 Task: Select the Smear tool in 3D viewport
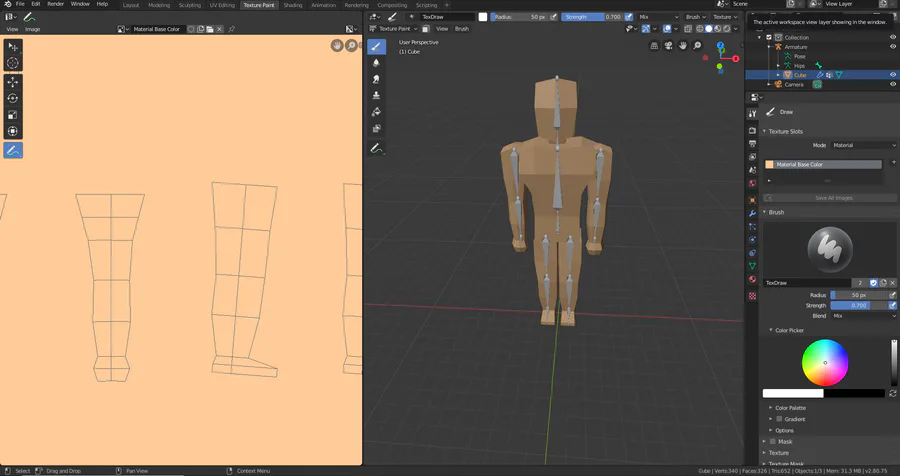(377, 78)
